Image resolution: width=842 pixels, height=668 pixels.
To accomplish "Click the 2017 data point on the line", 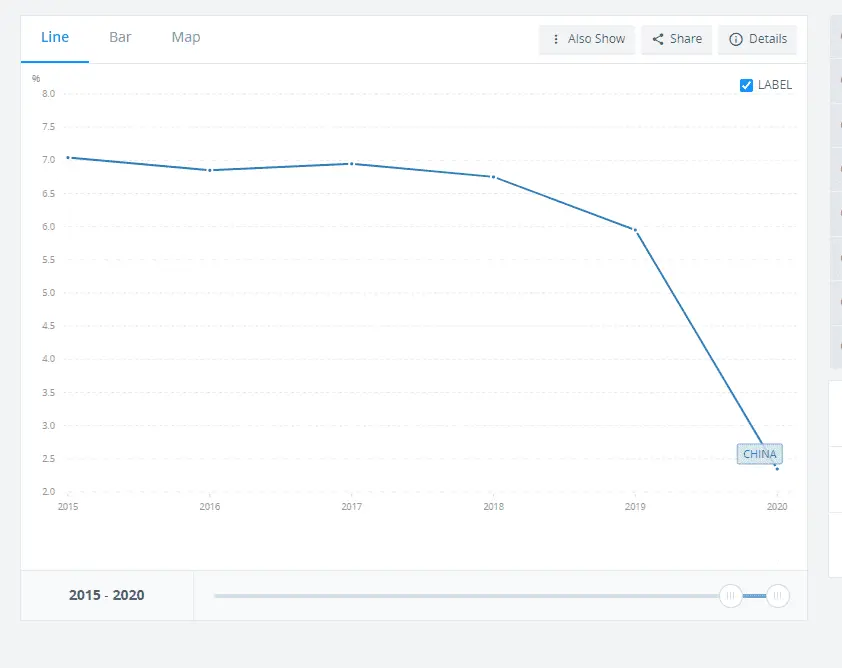I will point(352,163).
